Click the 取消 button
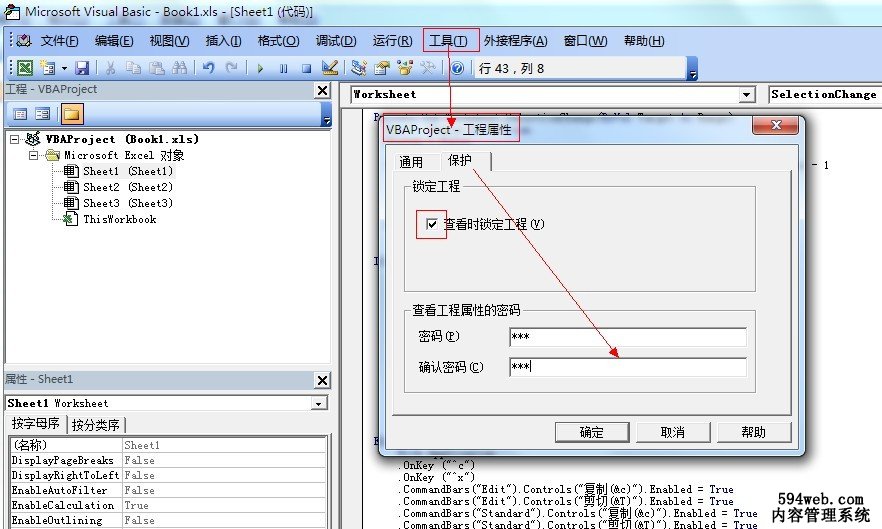 (673, 432)
